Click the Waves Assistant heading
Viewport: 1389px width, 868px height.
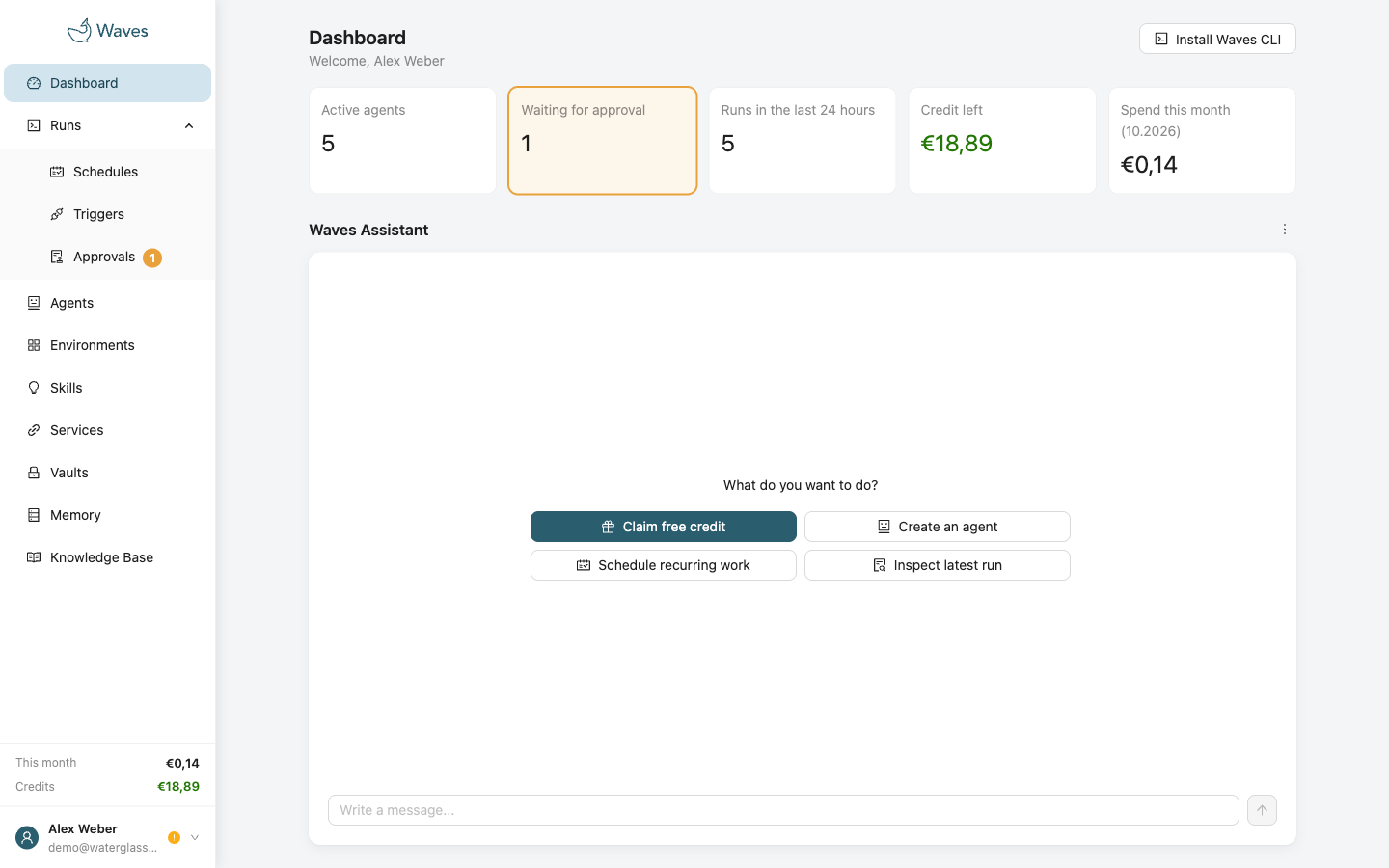(x=368, y=230)
